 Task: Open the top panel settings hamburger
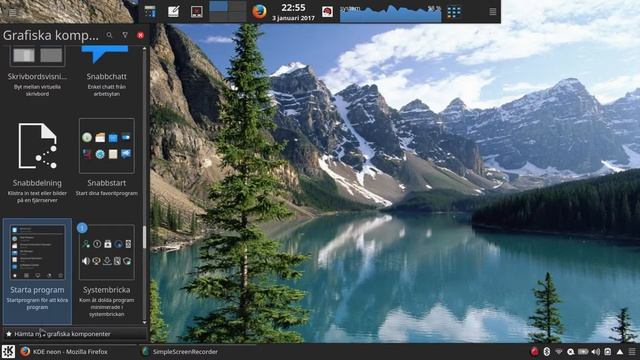point(493,12)
